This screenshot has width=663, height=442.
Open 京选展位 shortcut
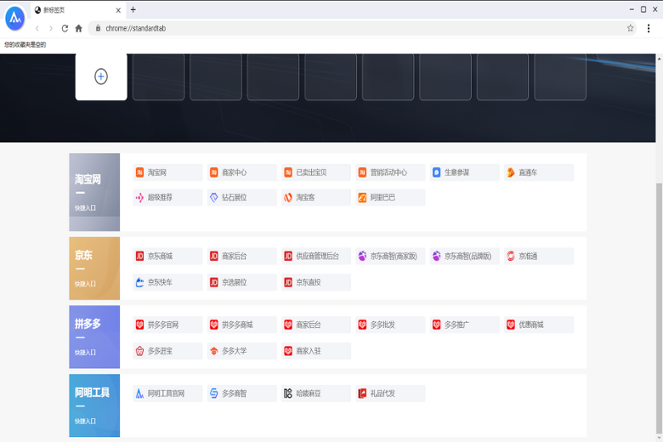coord(242,282)
